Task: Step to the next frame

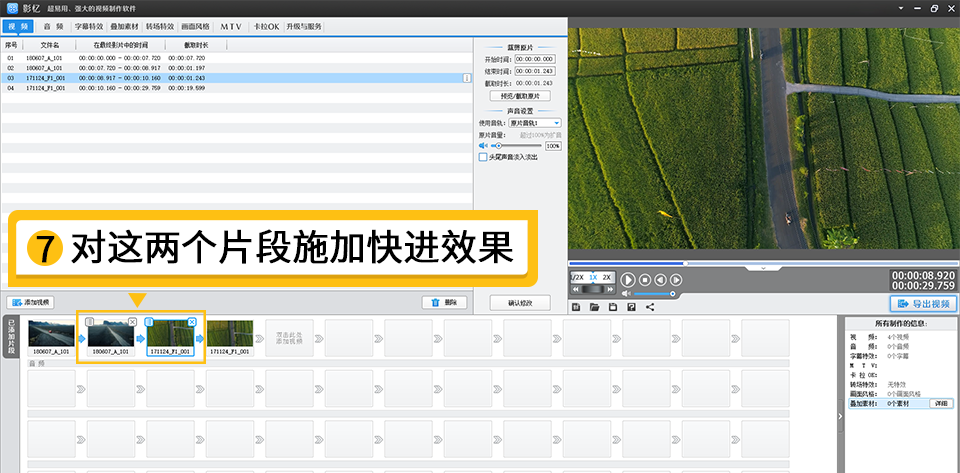Action: point(676,280)
